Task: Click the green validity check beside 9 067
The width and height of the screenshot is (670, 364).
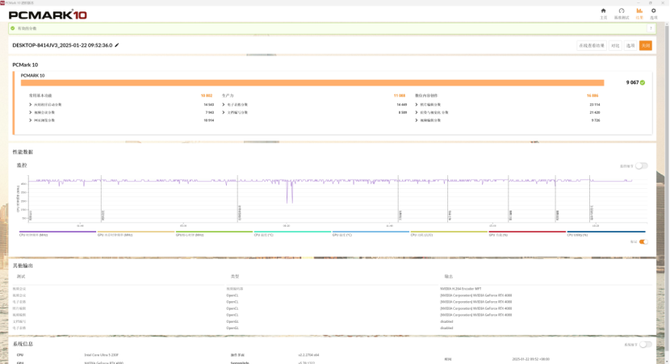Action: tap(643, 82)
